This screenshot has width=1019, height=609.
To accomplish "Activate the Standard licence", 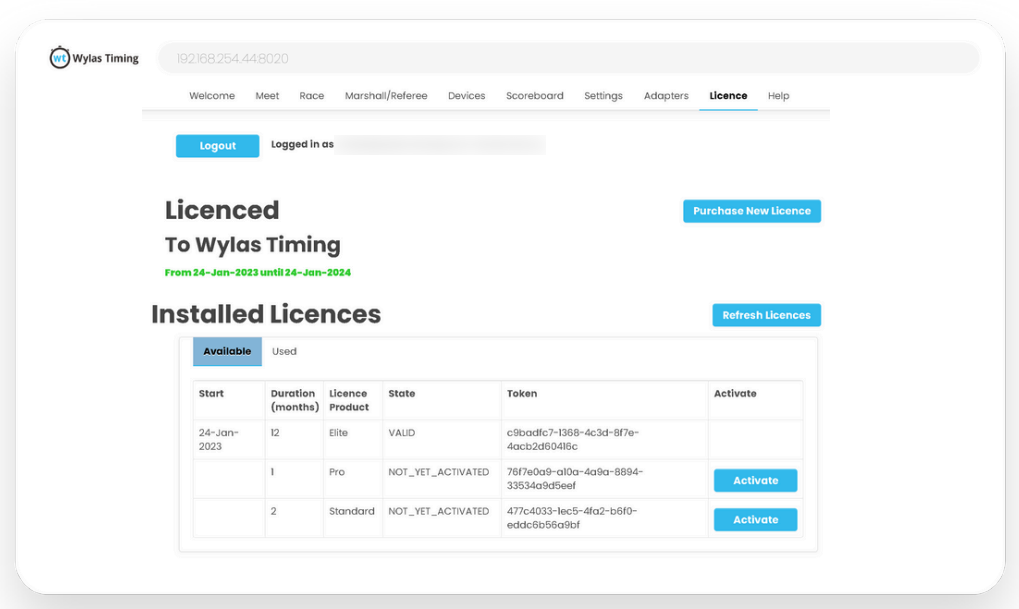I will [755, 519].
